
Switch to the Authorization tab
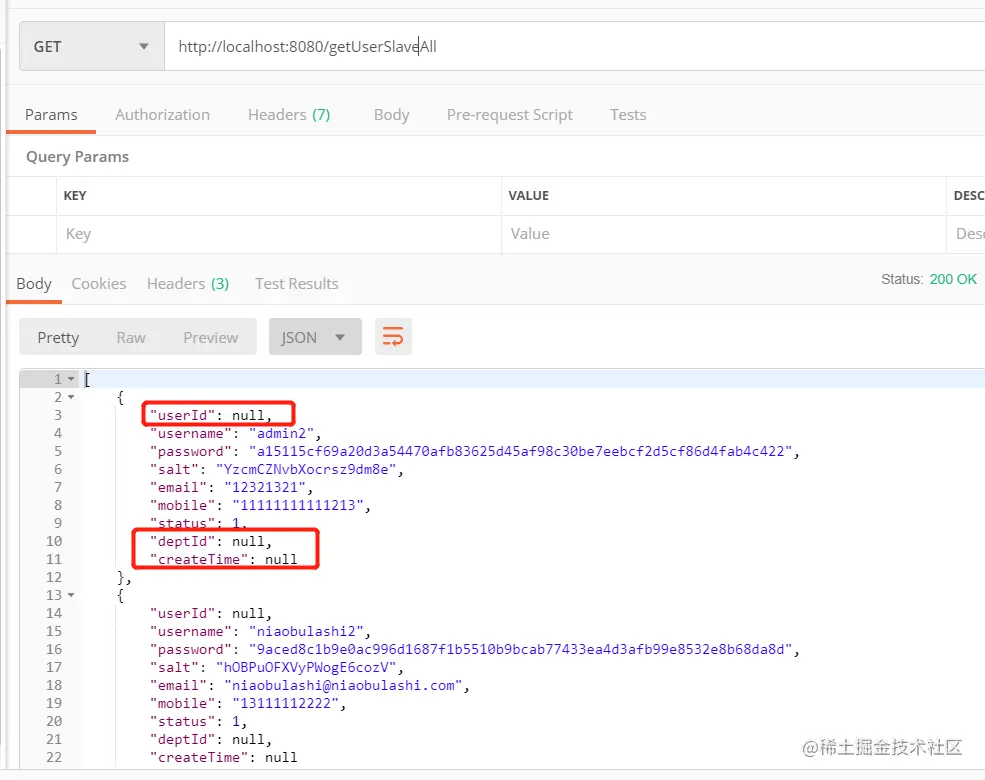(162, 115)
